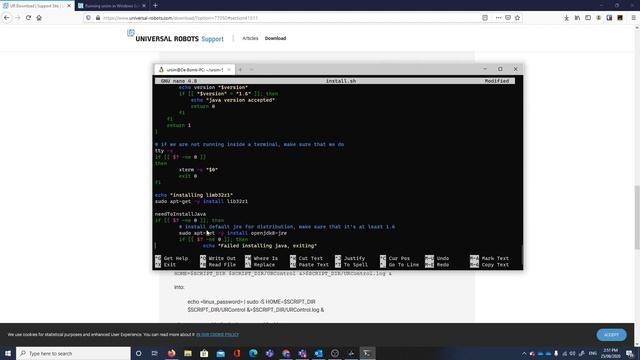The height and width of the screenshot is (360, 640).
Task: Click nano 'Where Is' shortcut label
Action: coord(266,258)
